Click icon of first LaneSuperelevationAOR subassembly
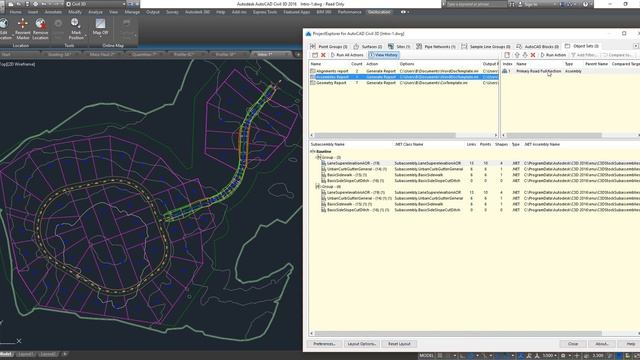The height and width of the screenshot is (360, 640). coord(324,163)
